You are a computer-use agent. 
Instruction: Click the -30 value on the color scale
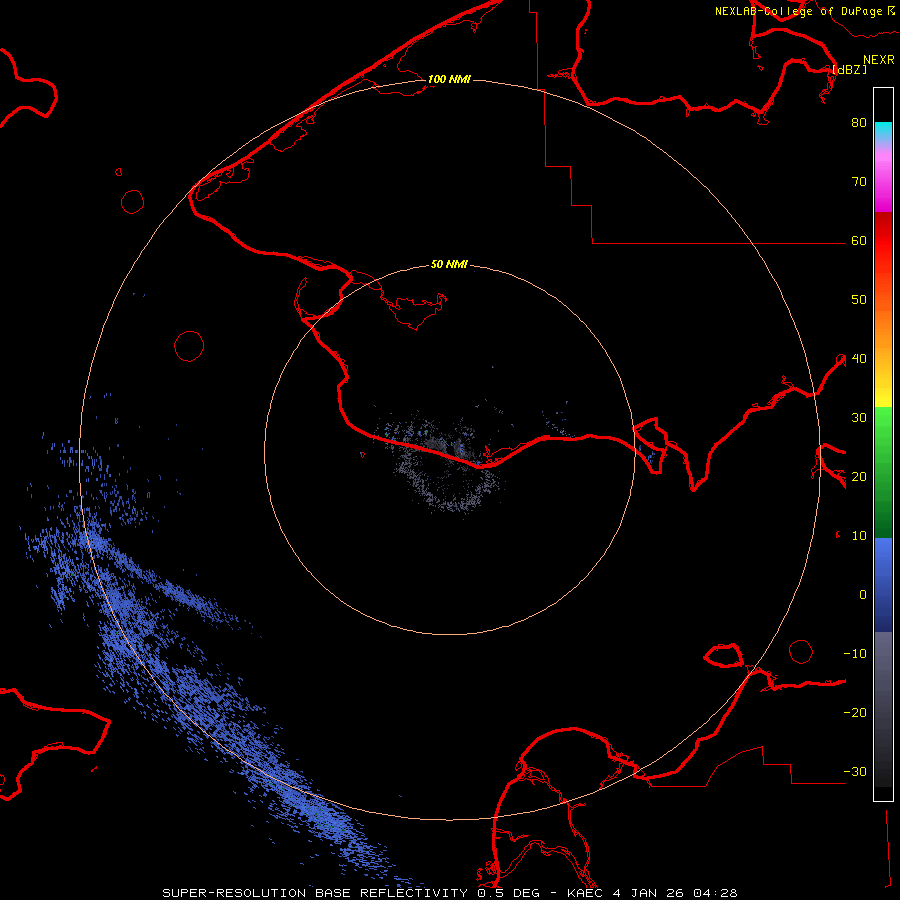coord(855,772)
